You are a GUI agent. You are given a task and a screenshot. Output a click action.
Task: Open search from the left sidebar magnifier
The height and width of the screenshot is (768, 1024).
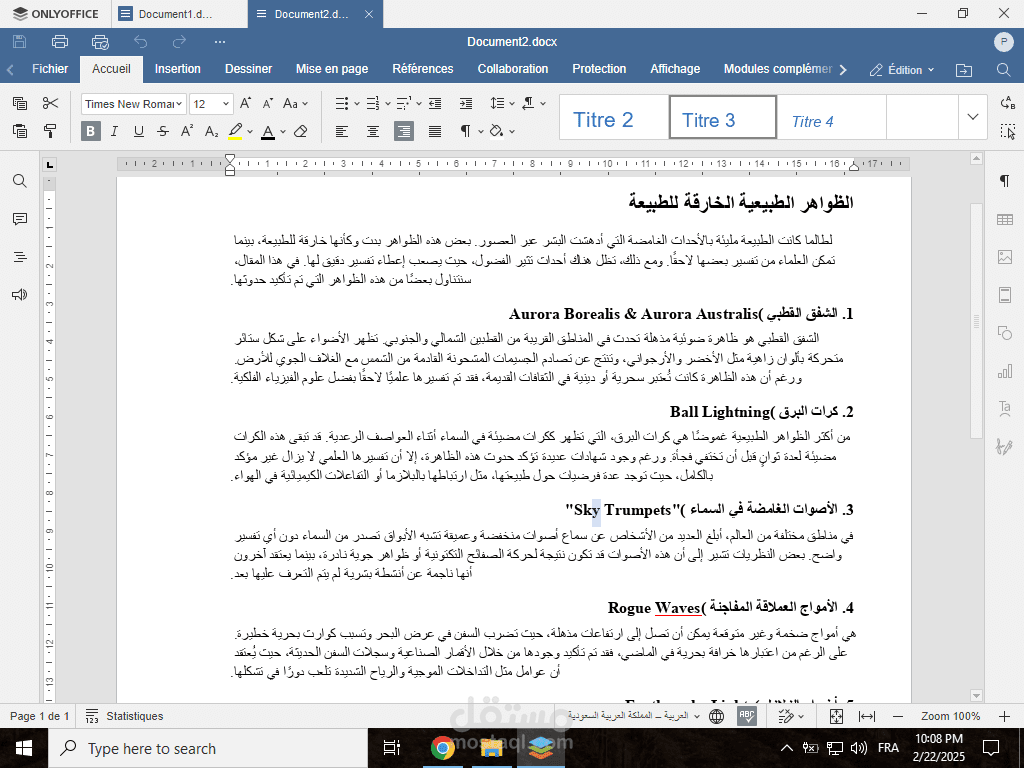[20, 181]
